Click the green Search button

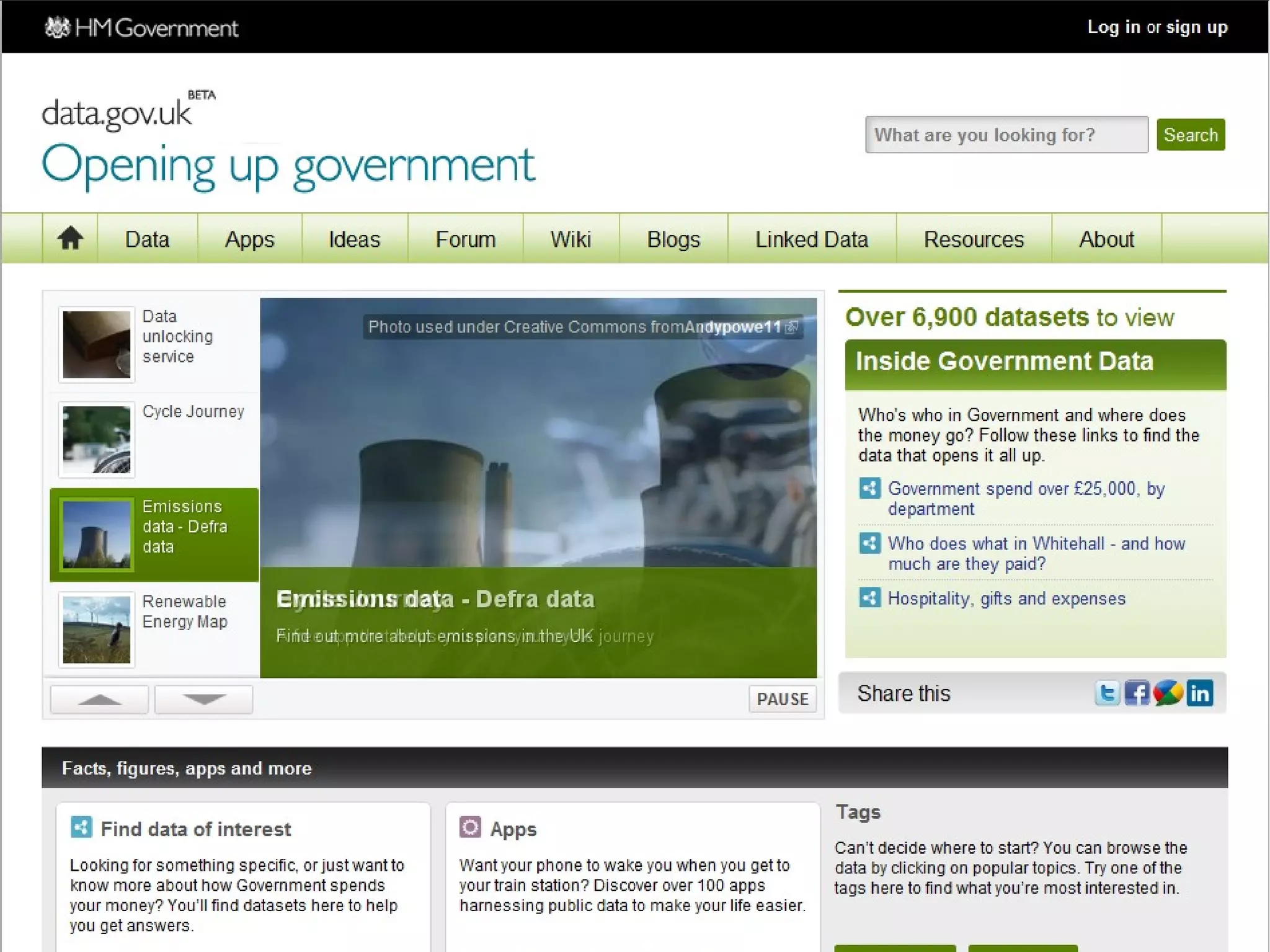[1190, 135]
